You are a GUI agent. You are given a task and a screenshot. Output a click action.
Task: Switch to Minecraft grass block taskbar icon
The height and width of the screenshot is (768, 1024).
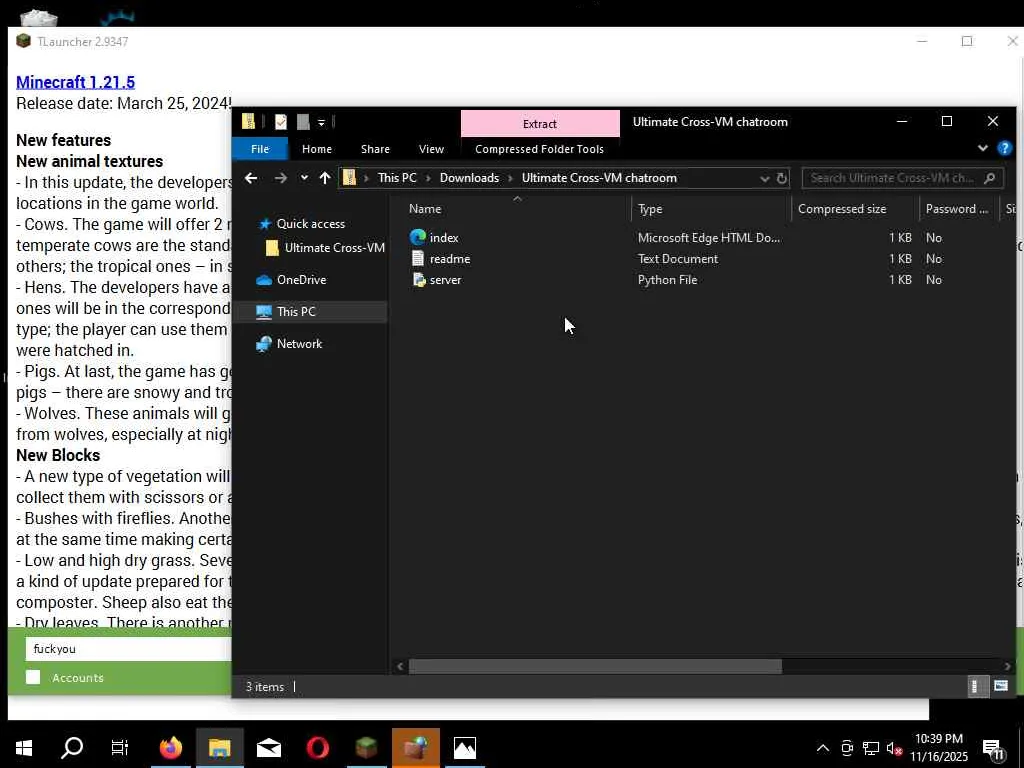(366, 748)
